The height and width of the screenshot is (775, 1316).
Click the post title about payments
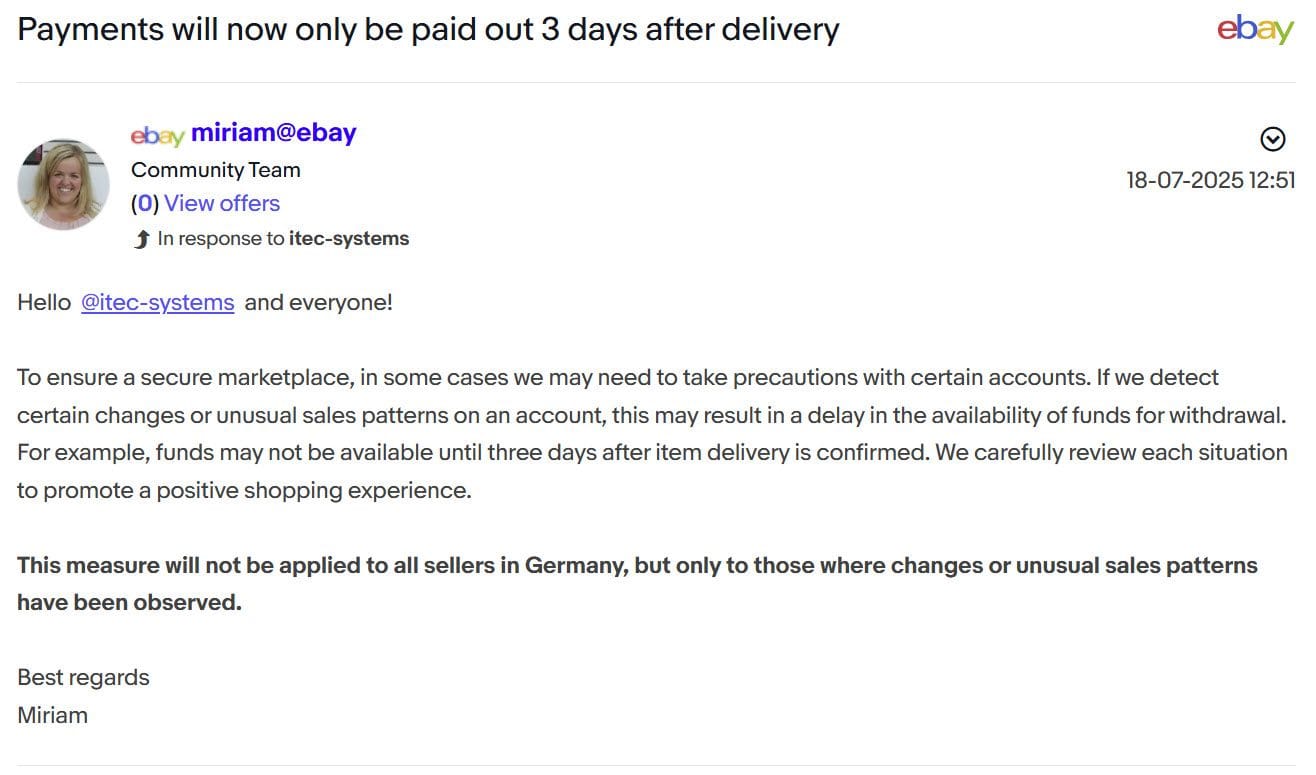[428, 29]
